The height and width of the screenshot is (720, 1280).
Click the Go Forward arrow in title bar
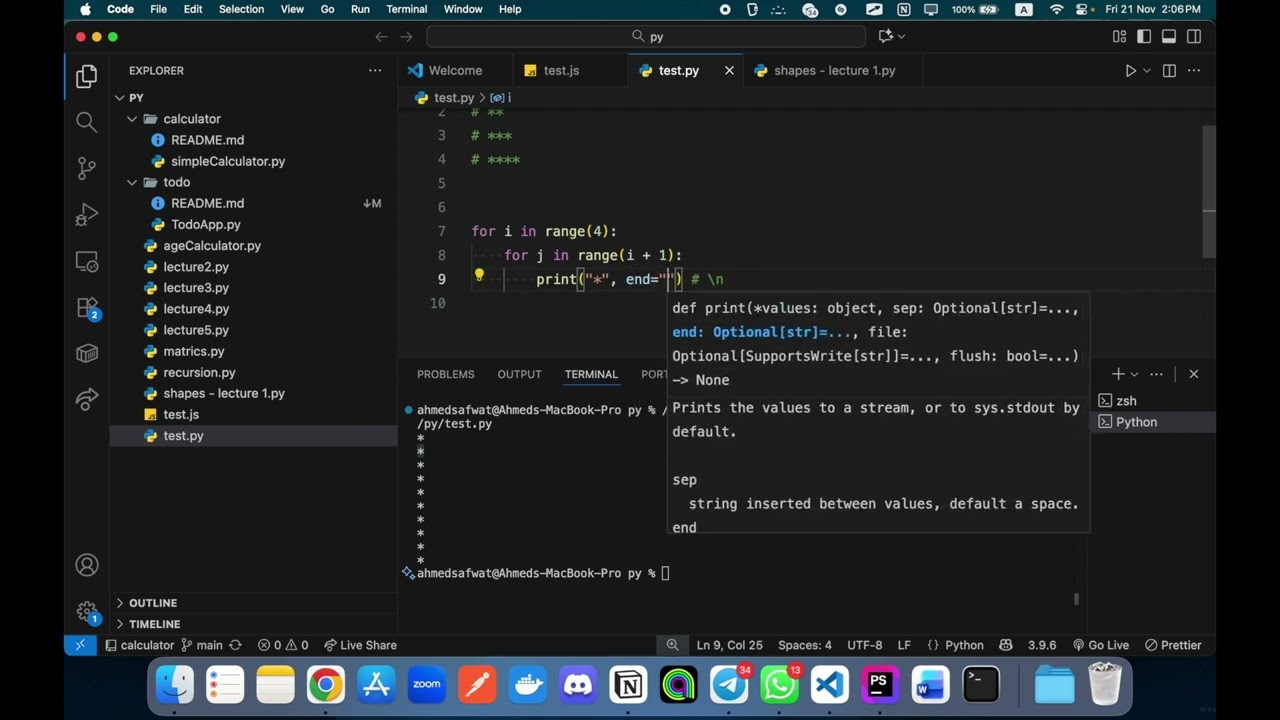(x=406, y=36)
